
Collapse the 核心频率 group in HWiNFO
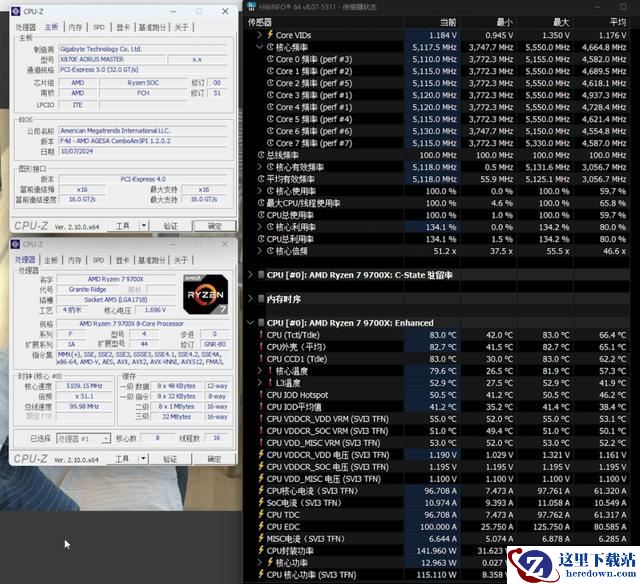point(260,47)
